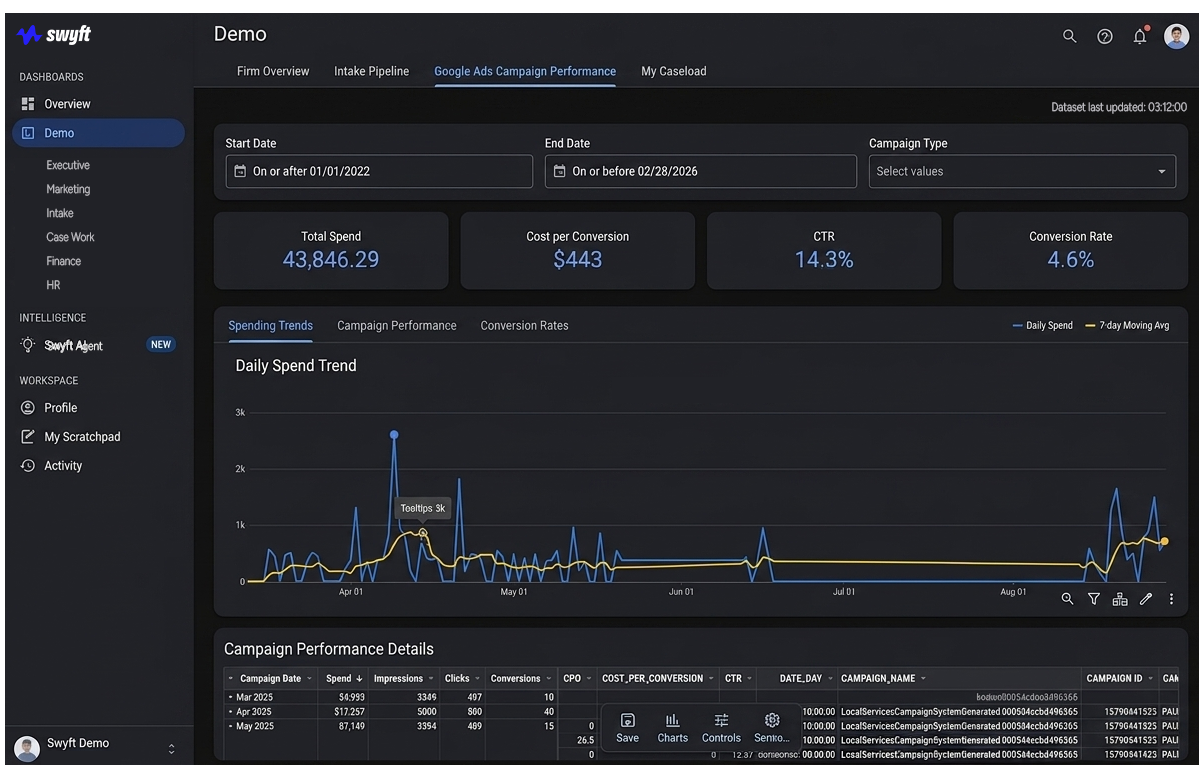Image resolution: width=1204 pixels, height=765 pixels.
Task: Open the Marketing sidebar link
Action: pos(68,189)
